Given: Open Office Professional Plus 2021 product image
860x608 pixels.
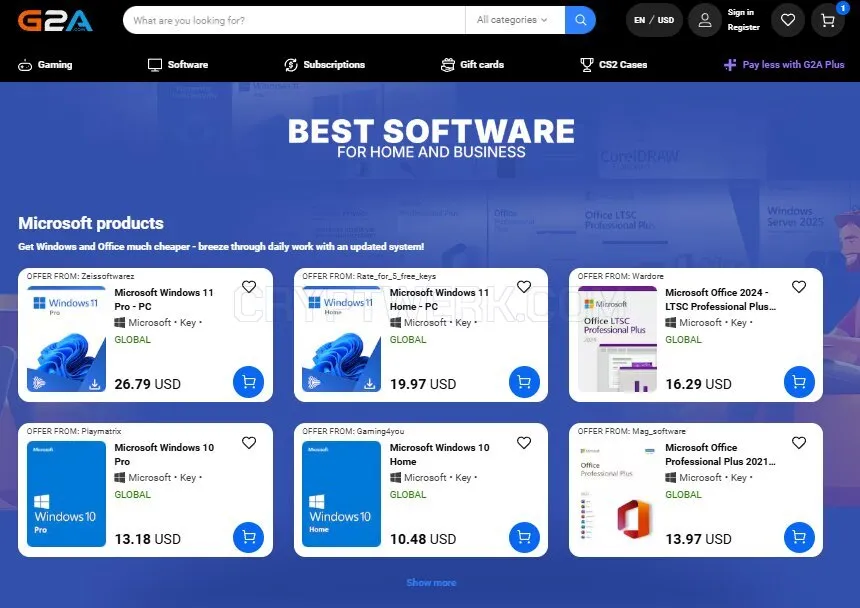Looking at the screenshot, I should tap(617, 494).
